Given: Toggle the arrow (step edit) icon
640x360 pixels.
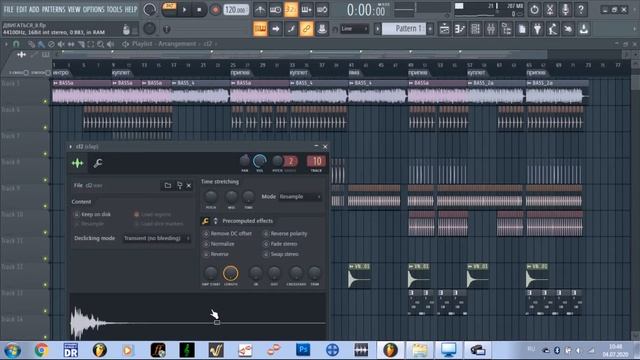Looking at the screenshot, I should 276,29.
